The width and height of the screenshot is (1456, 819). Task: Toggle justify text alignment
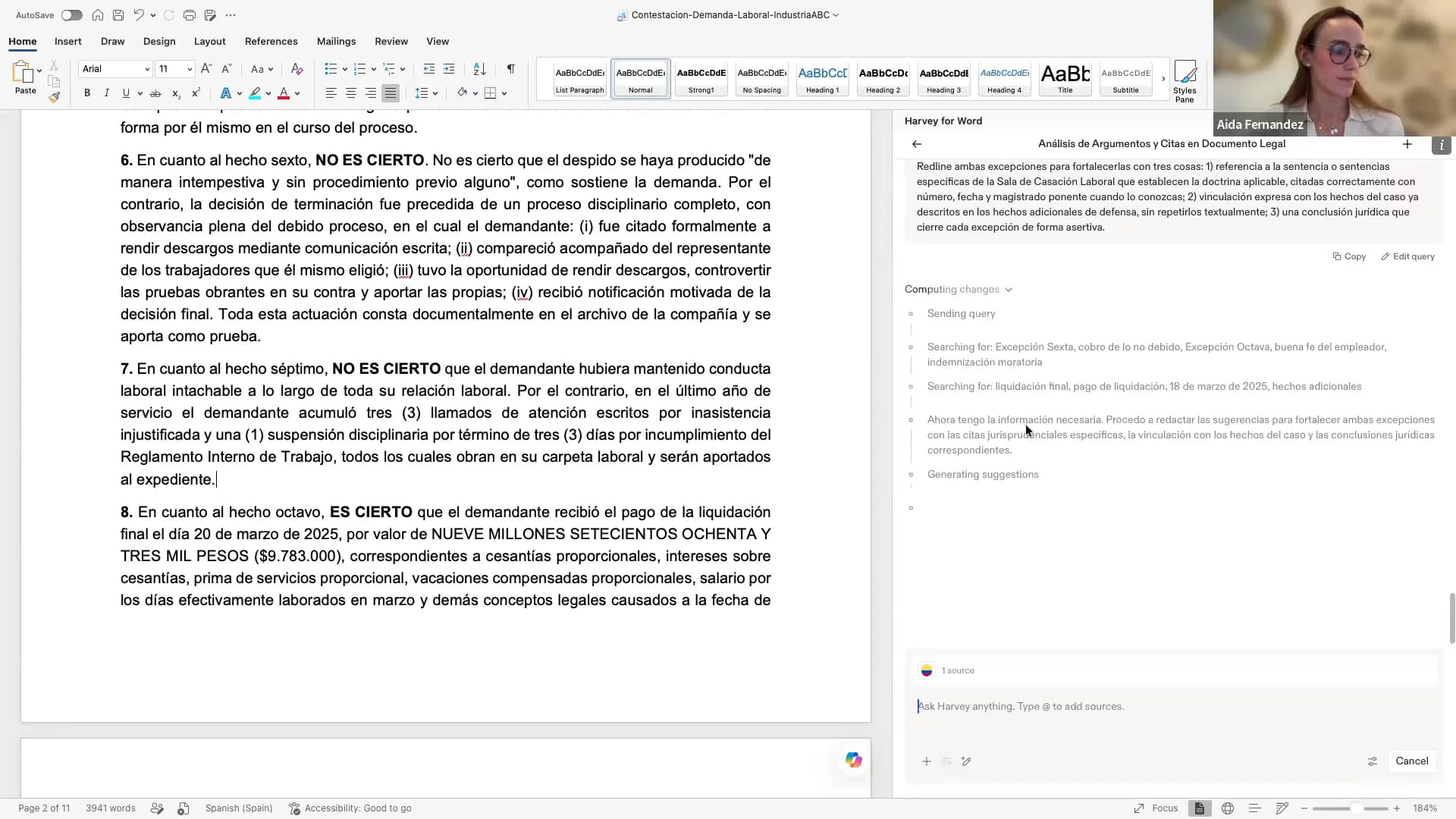[391, 93]
